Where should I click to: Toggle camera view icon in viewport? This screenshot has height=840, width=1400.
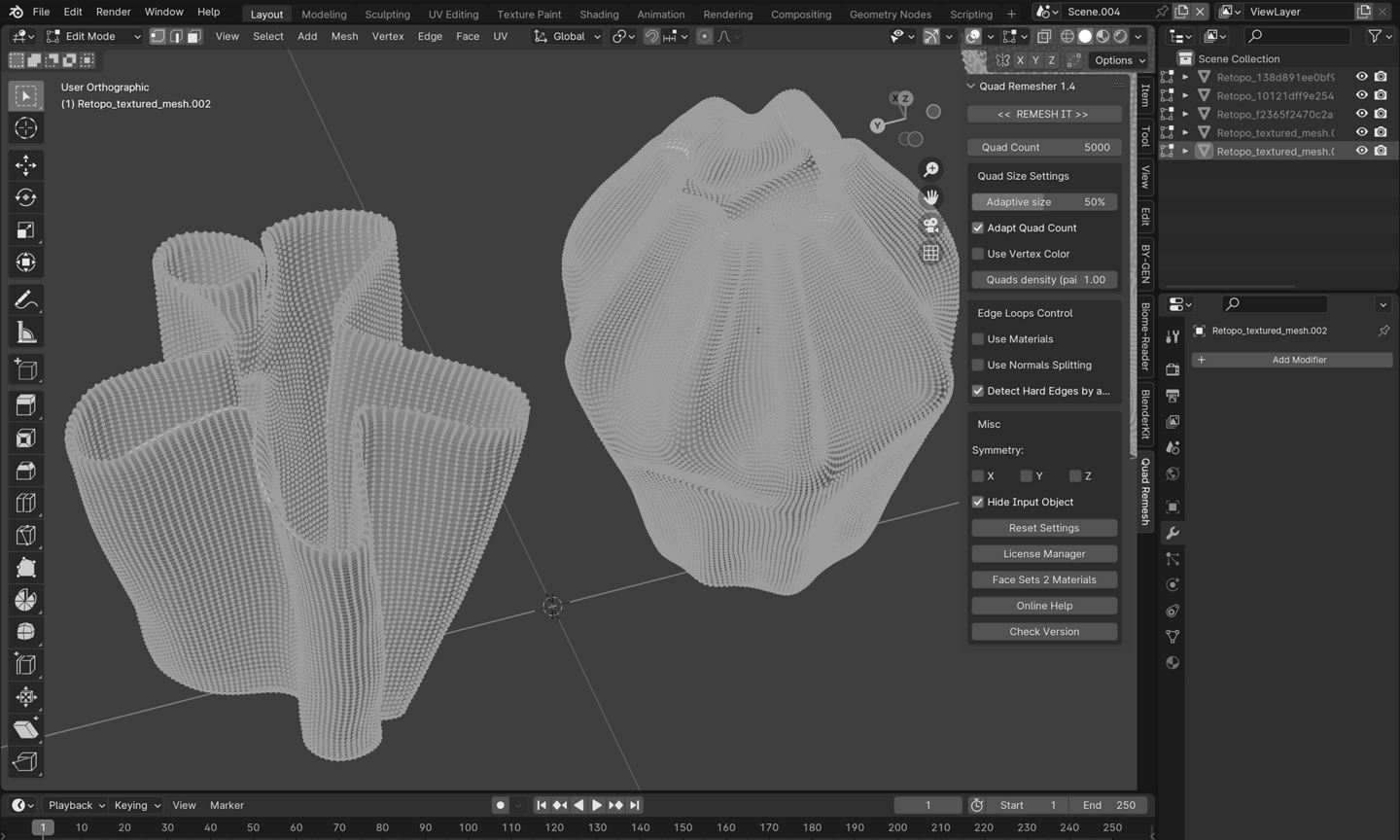tap(930, 226)
